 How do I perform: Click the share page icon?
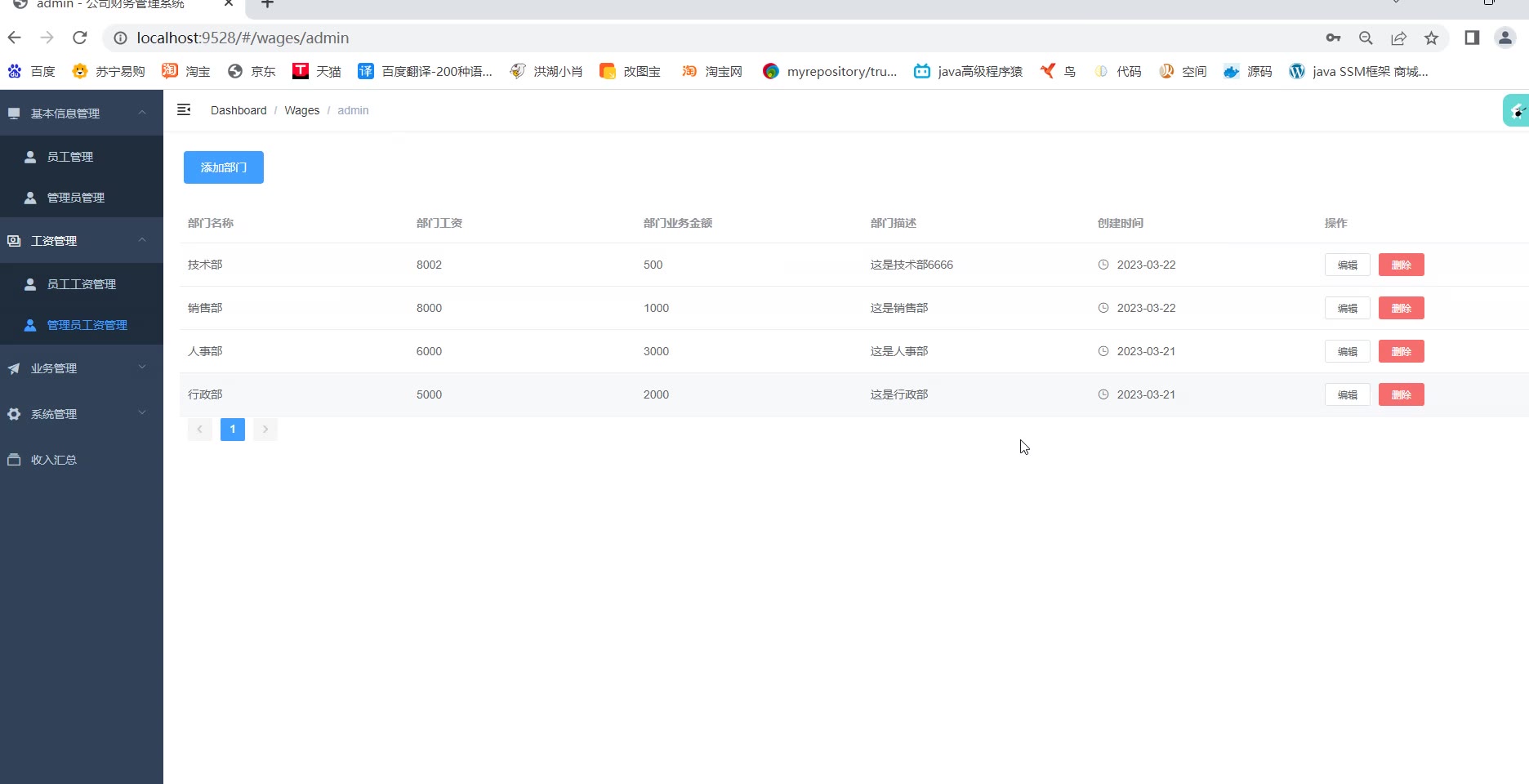pyautogui.click(x=1398, y=38)
